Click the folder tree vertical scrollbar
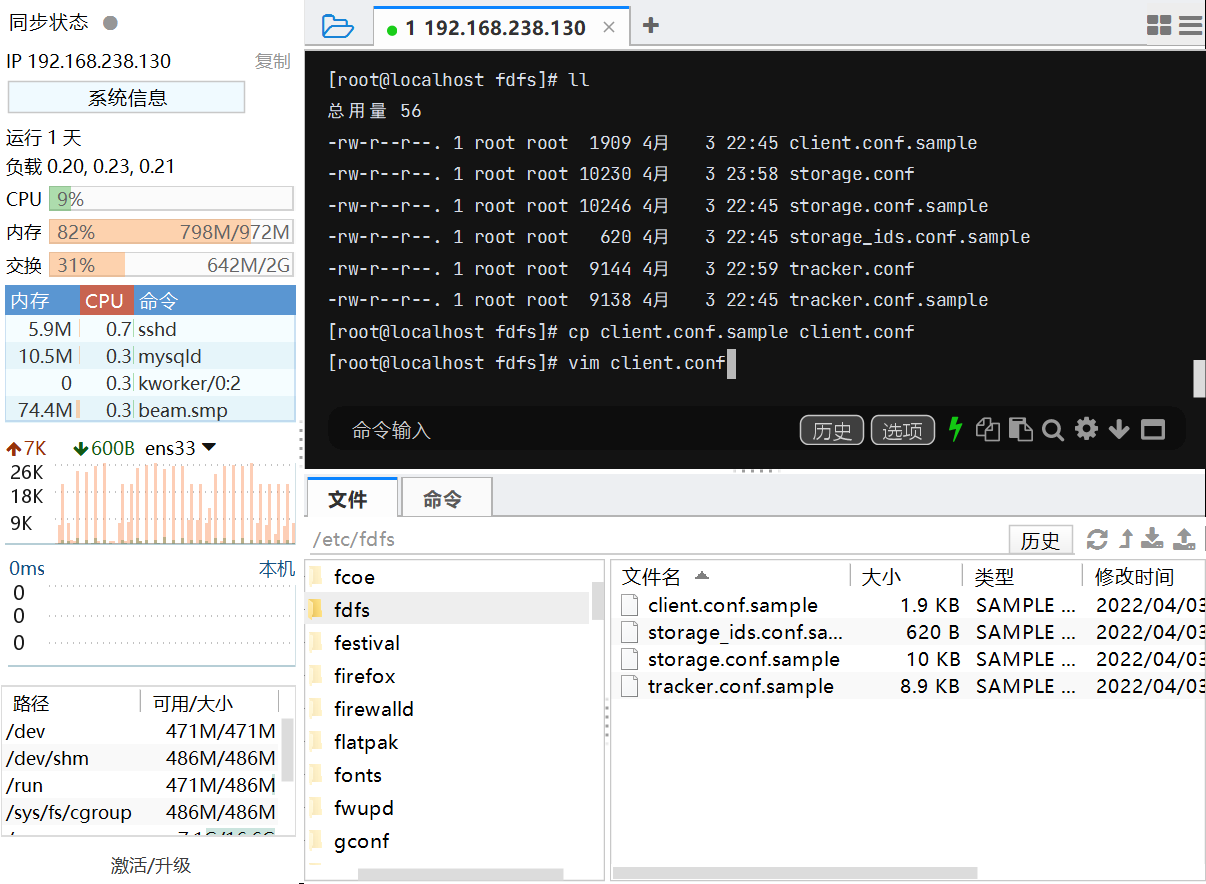The height and width of the screenshot is (884, 1206). click(598, 600)
